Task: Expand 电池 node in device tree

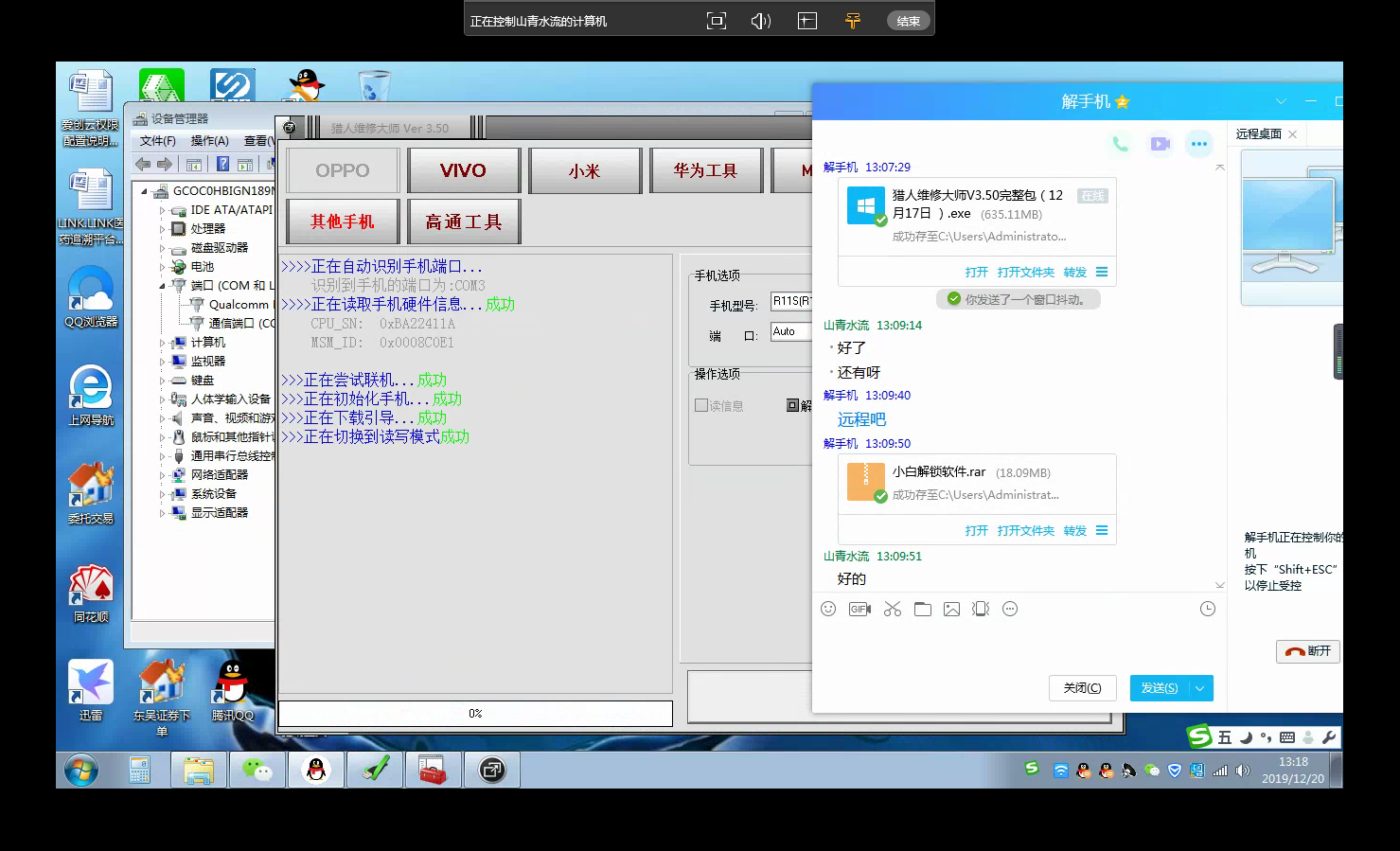Action: [x=162, y=267]
